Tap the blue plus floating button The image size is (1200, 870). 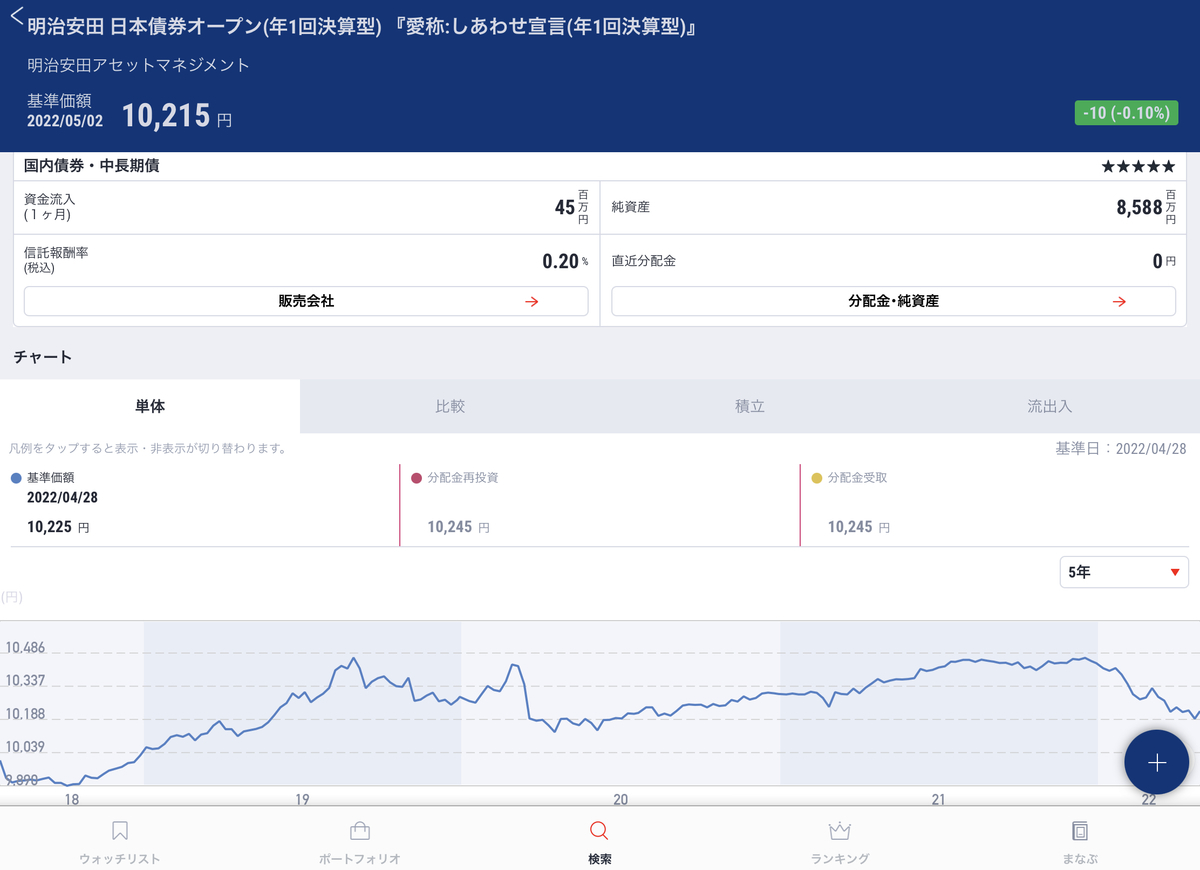1156,763
